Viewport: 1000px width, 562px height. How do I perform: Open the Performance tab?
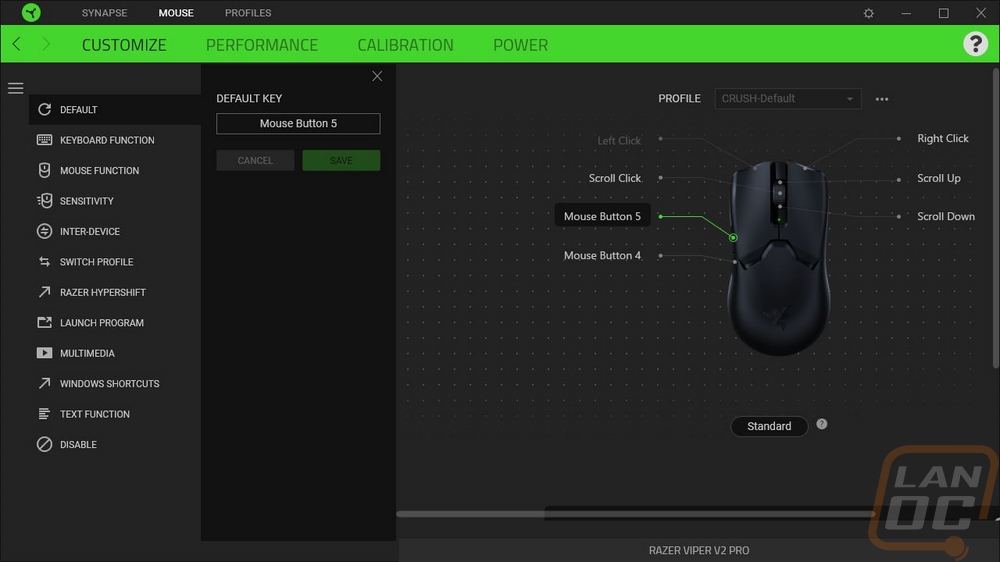pyautogui.click(x=261, y=45)
